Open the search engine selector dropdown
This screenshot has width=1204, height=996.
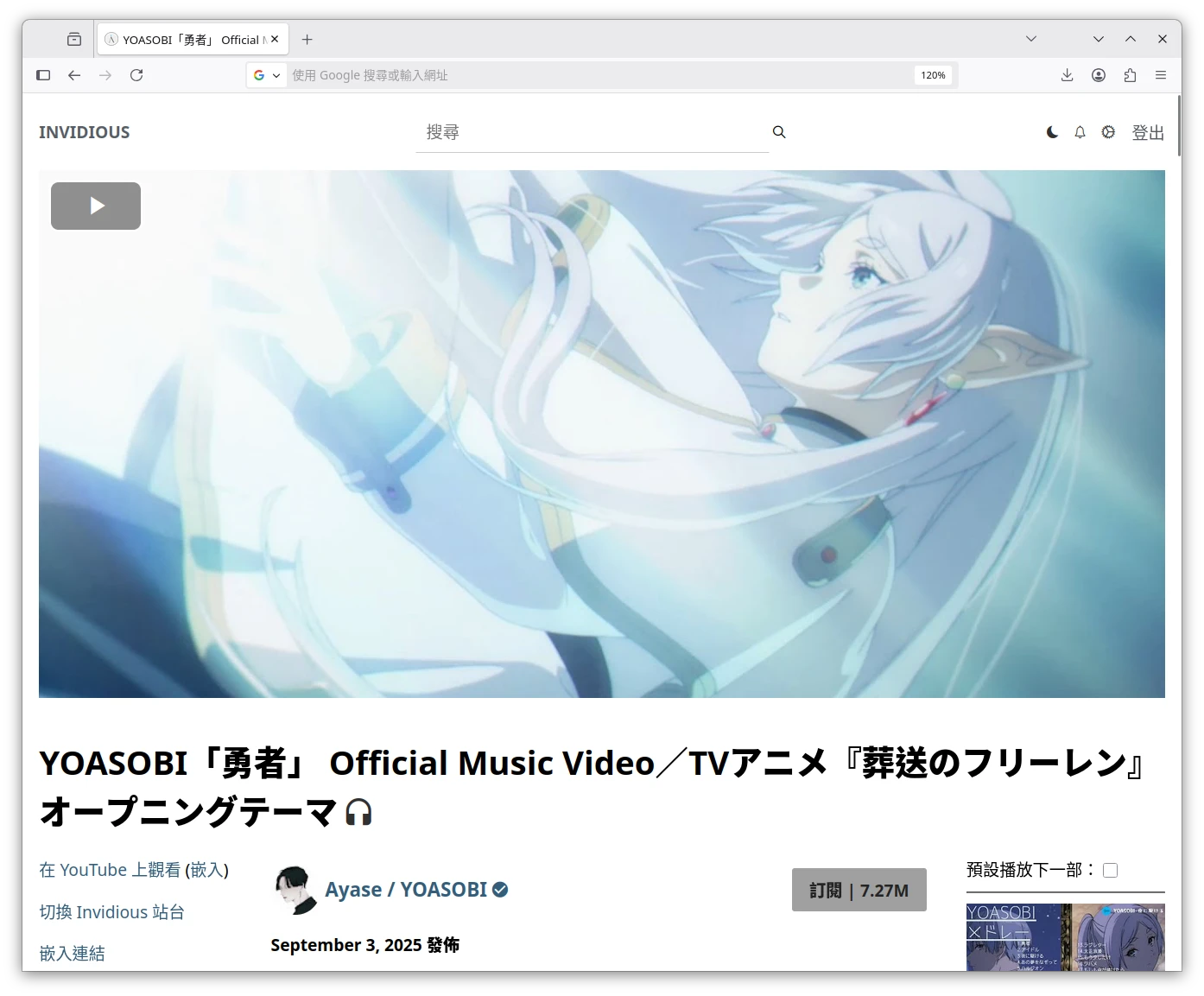[266, 75]
